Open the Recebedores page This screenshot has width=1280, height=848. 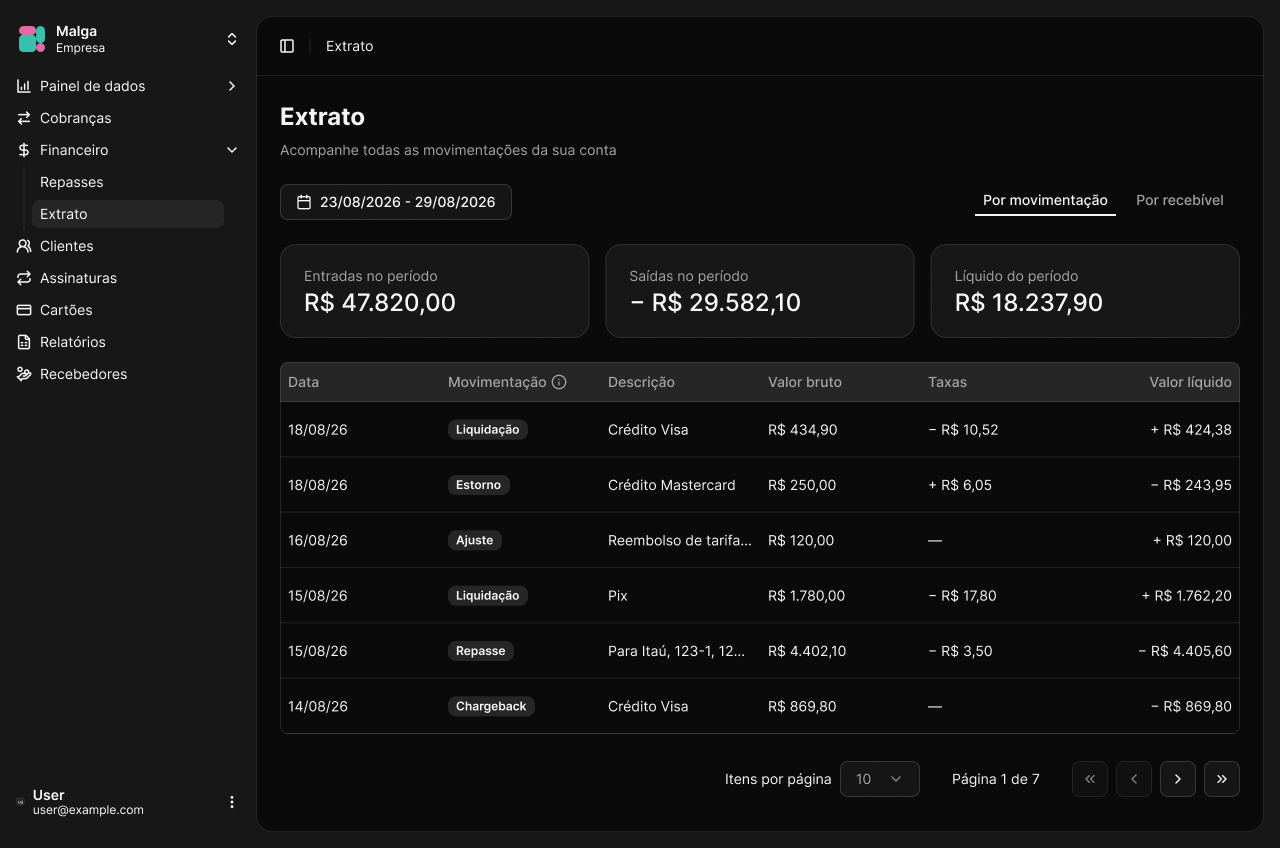click(x=128, y=374)
